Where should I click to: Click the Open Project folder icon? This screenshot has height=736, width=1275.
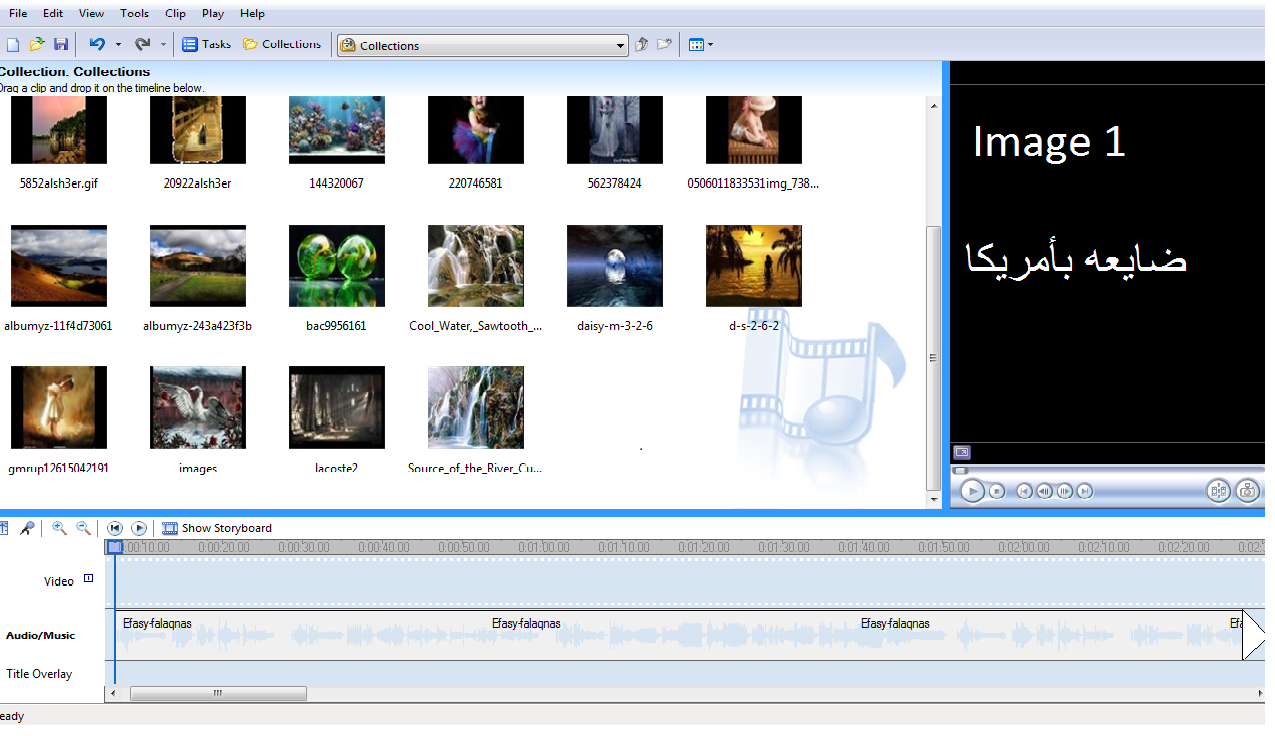37,45
